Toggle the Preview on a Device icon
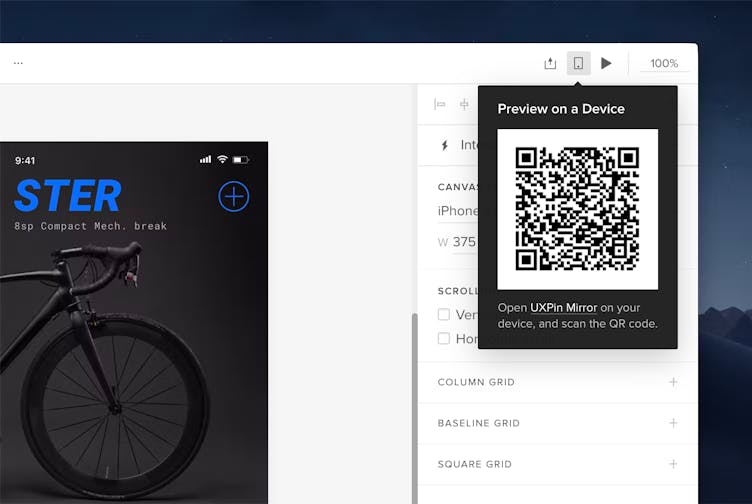 578,63
